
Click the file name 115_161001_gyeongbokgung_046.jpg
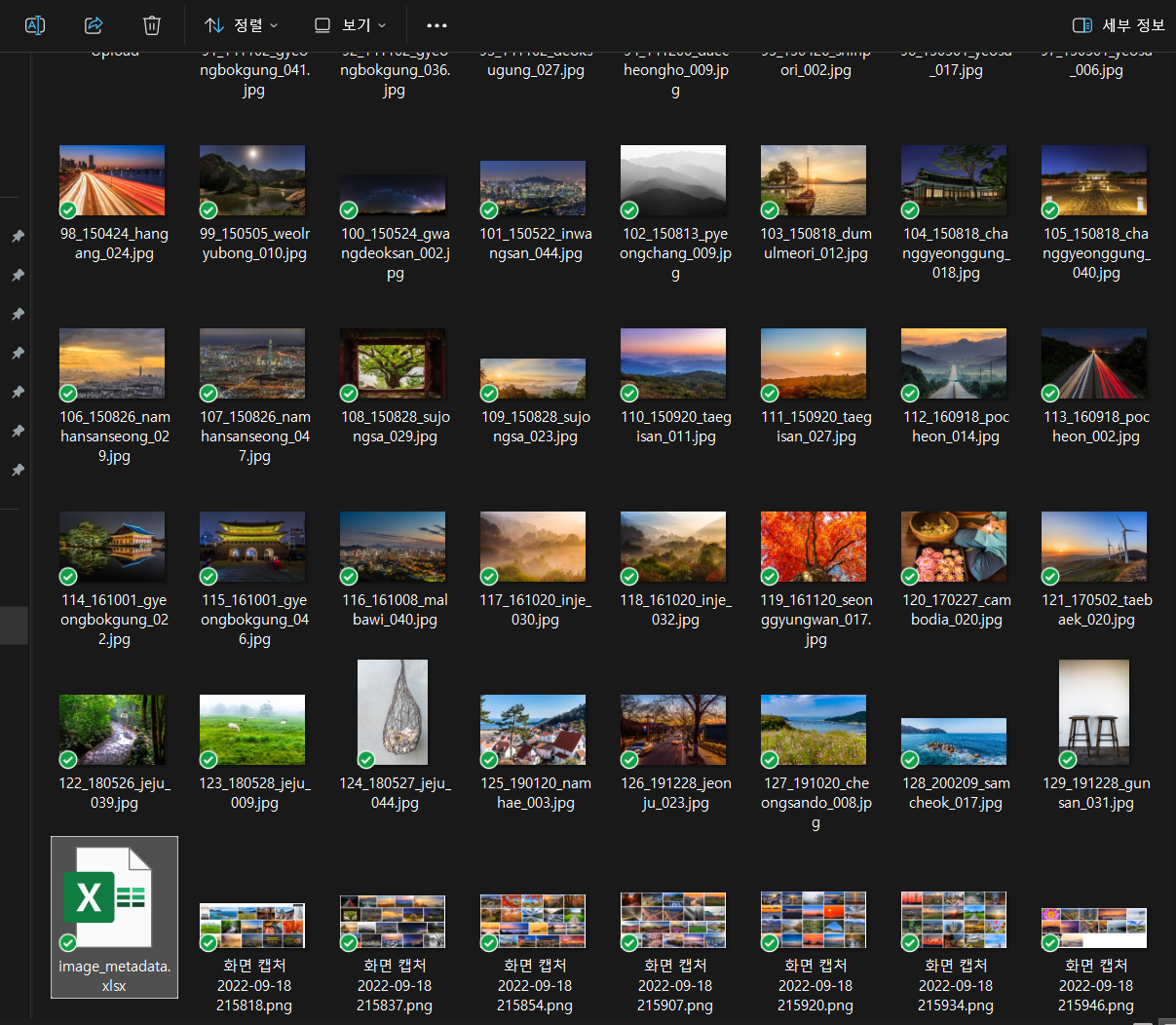[254, 620]
